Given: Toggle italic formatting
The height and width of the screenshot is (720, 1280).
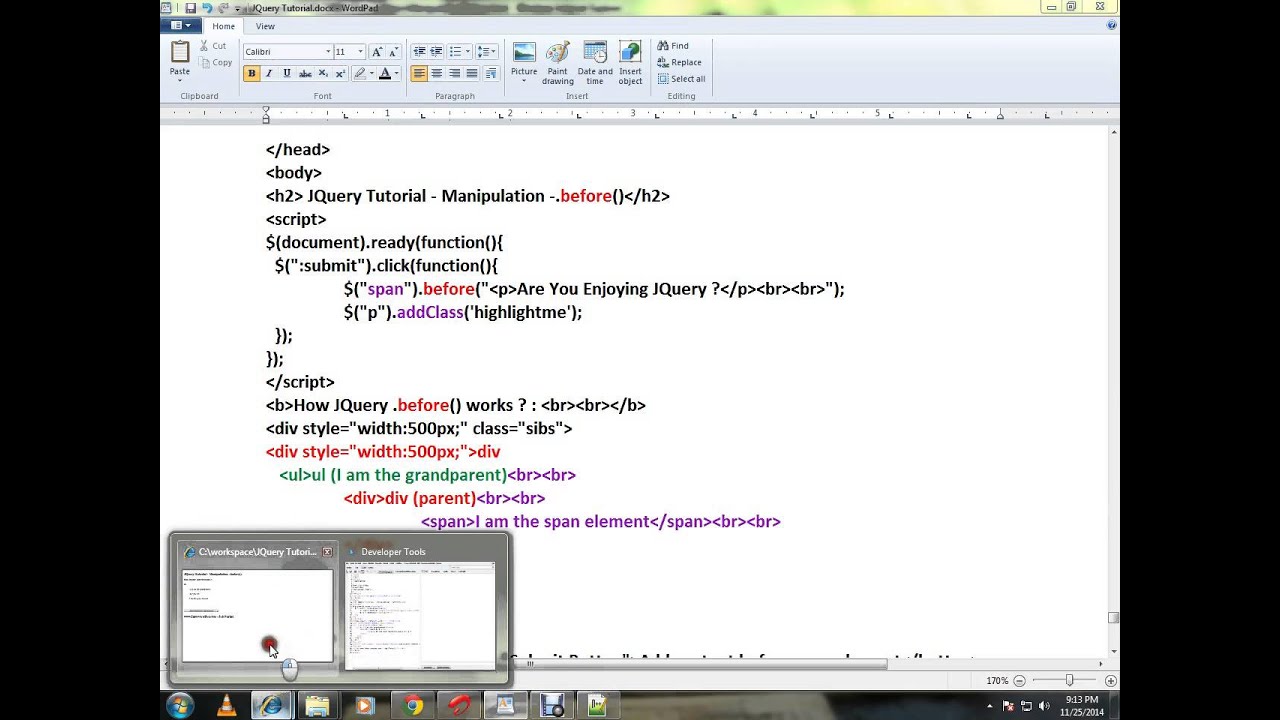Looking at the screenshot, I should coord(269,73).
